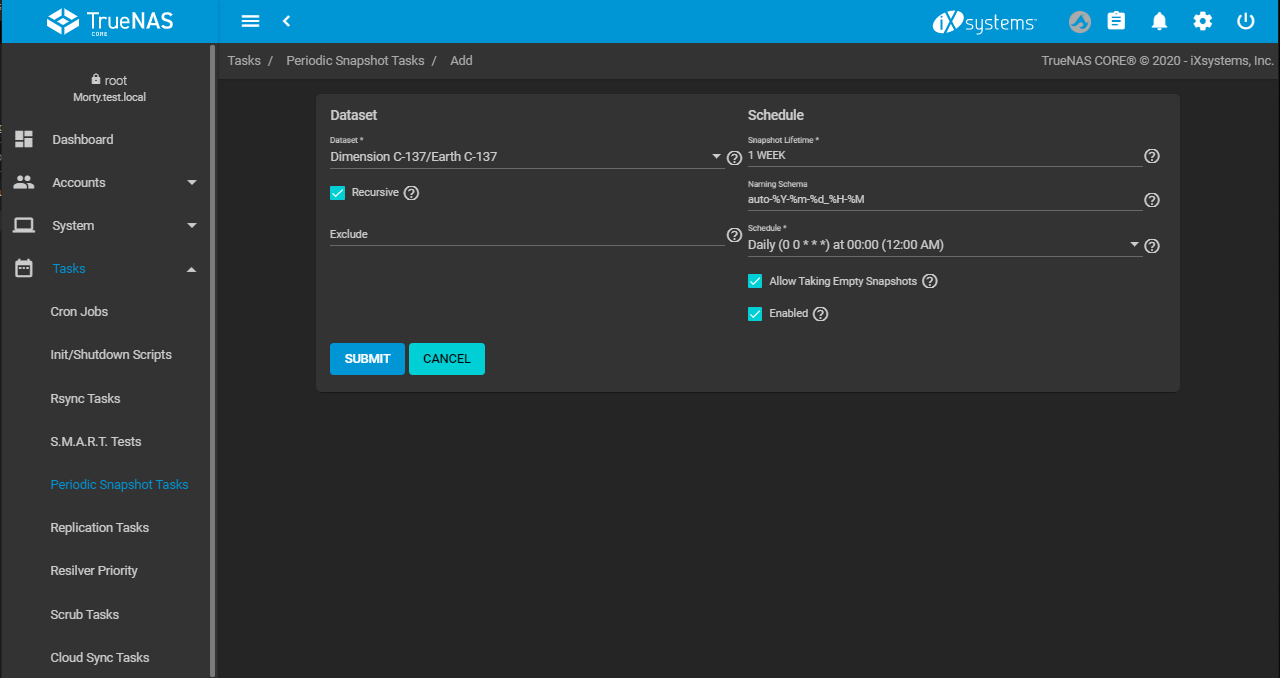1280x678 pixels.
Task: Click the CANCEL button
Action: (447, 359)
